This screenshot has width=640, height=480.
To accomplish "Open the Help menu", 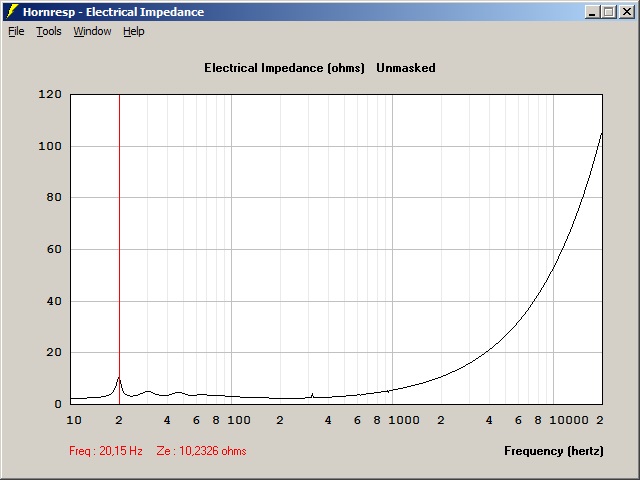I will click(x=134, y=31).
